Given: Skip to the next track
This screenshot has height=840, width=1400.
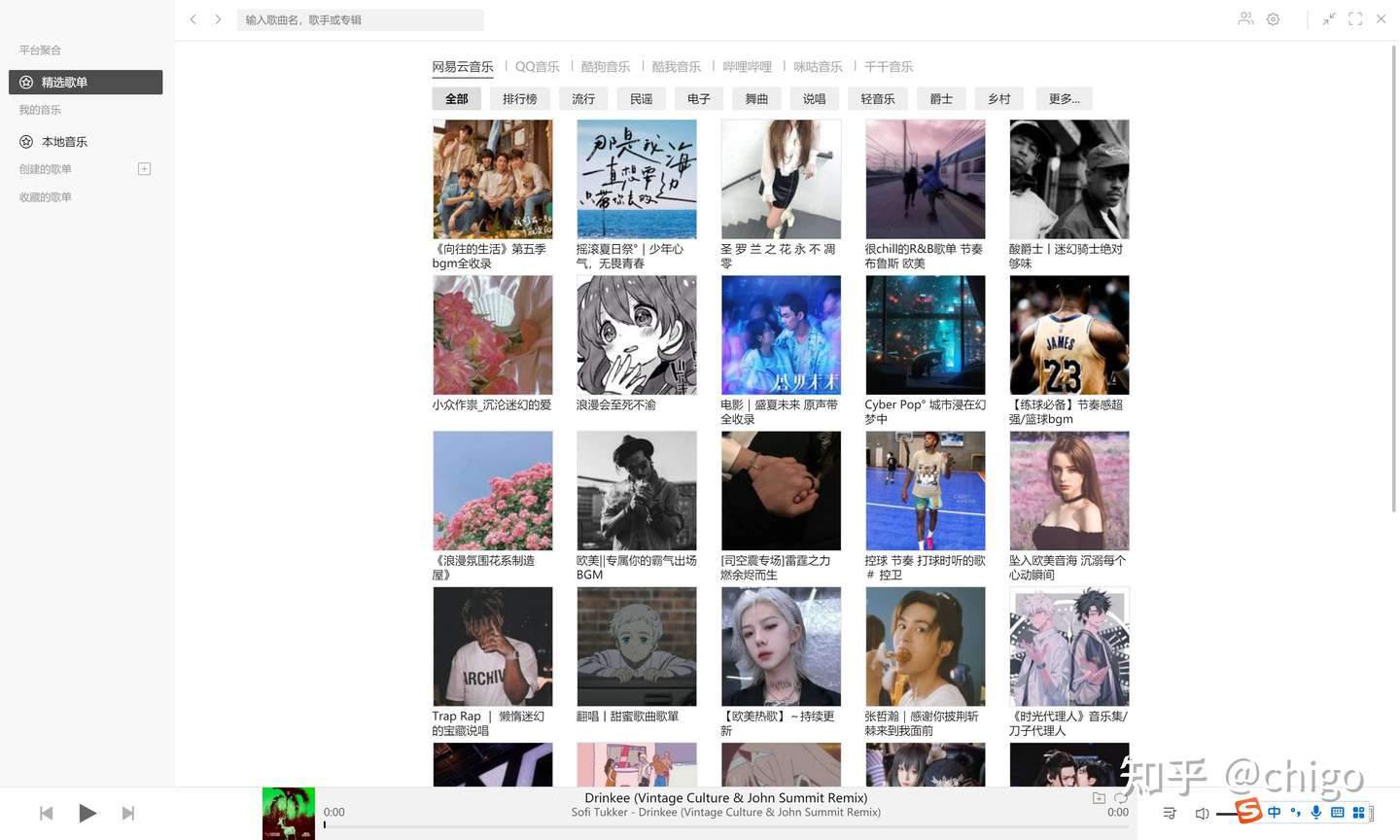Looking at the screenshot, I should tap(127, 814).
